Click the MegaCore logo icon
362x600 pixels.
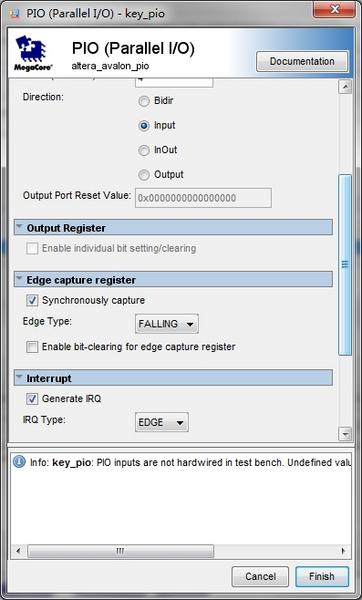pos(34,52)
